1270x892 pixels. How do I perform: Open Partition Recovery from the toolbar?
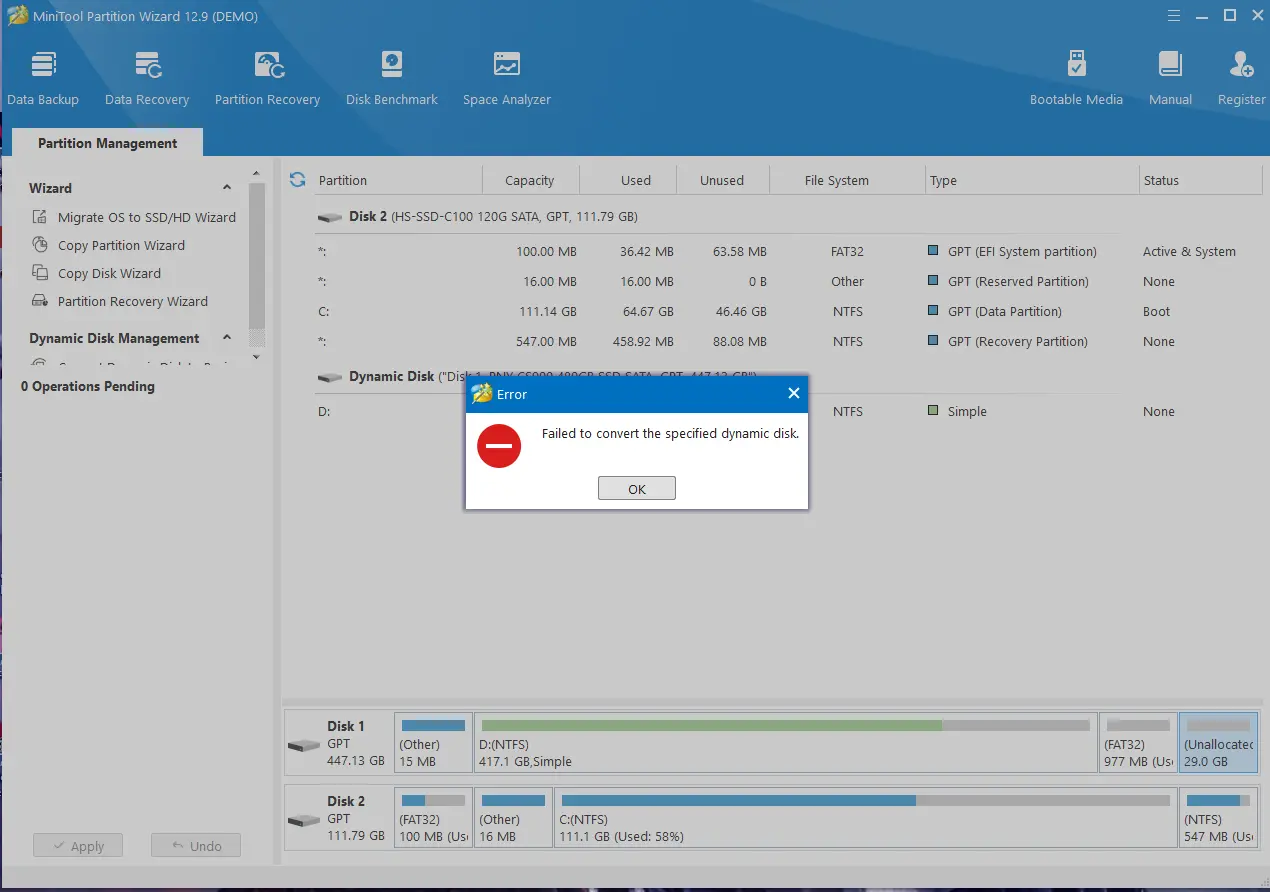268,79
